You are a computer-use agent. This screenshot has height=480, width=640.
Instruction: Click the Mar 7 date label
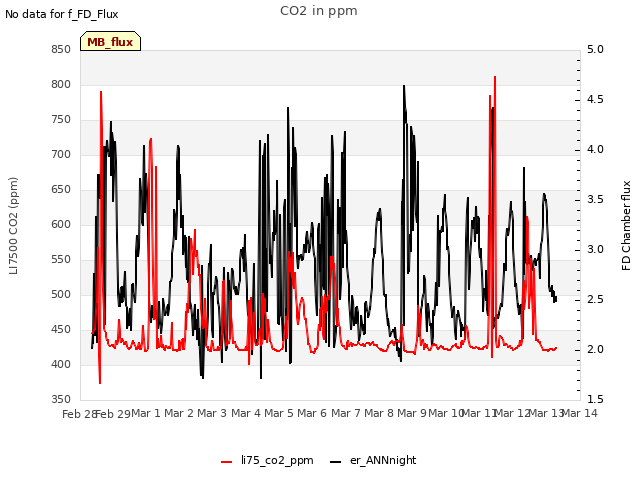346,413
